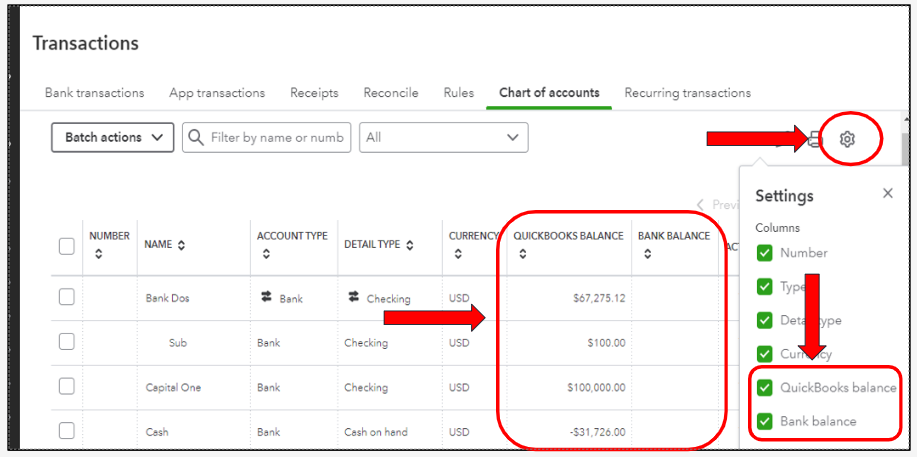Sort by Number column arrows
The image size is (917, 457).
[98, 255]
